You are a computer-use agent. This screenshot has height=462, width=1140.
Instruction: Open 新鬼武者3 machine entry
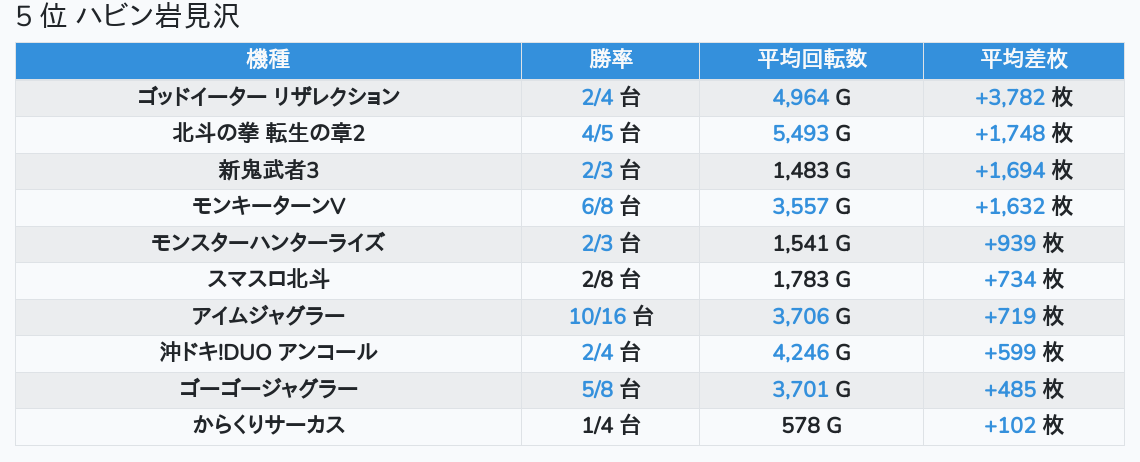click(268, 170)
